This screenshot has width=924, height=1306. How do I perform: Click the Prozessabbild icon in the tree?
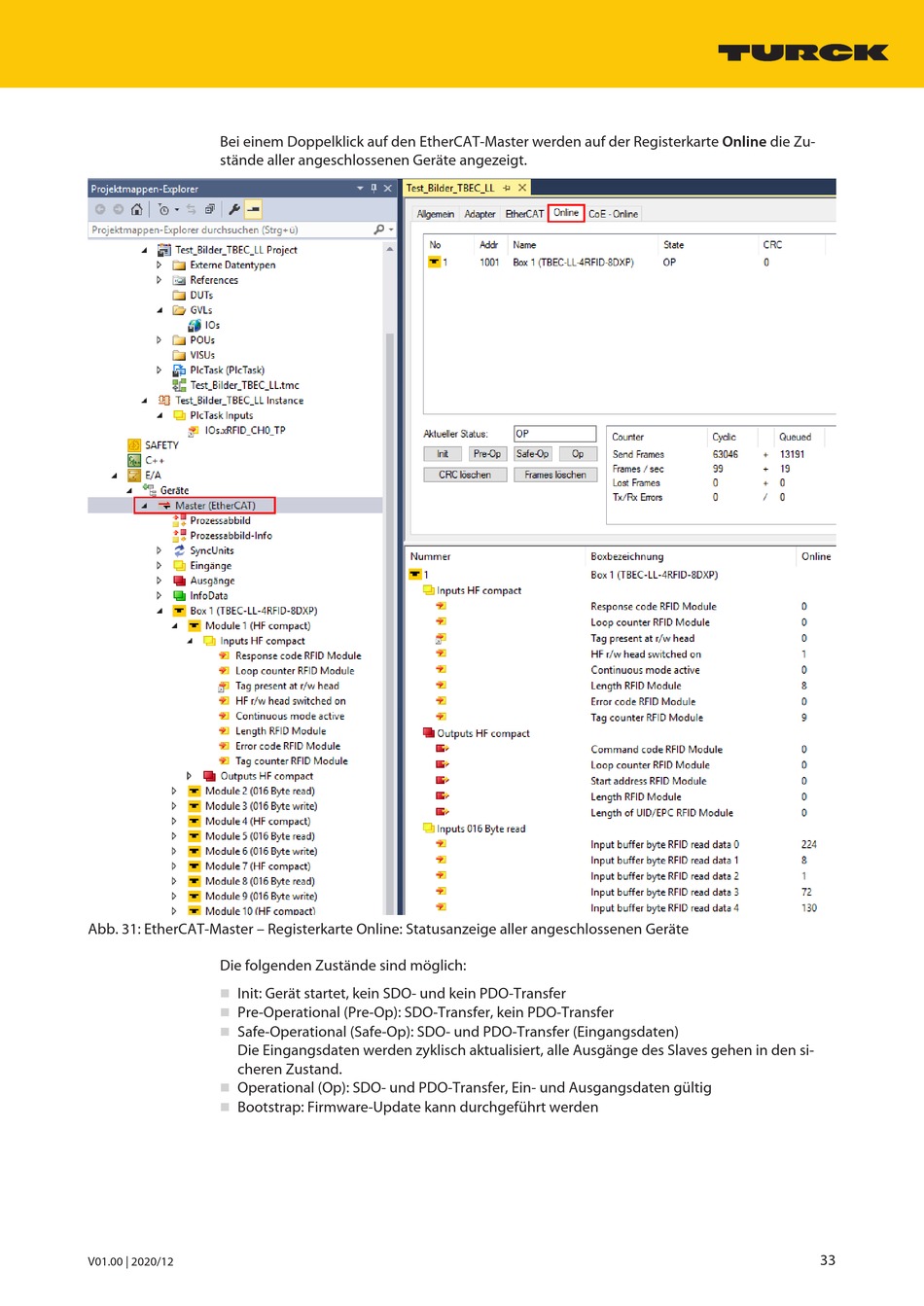[179, 520]
